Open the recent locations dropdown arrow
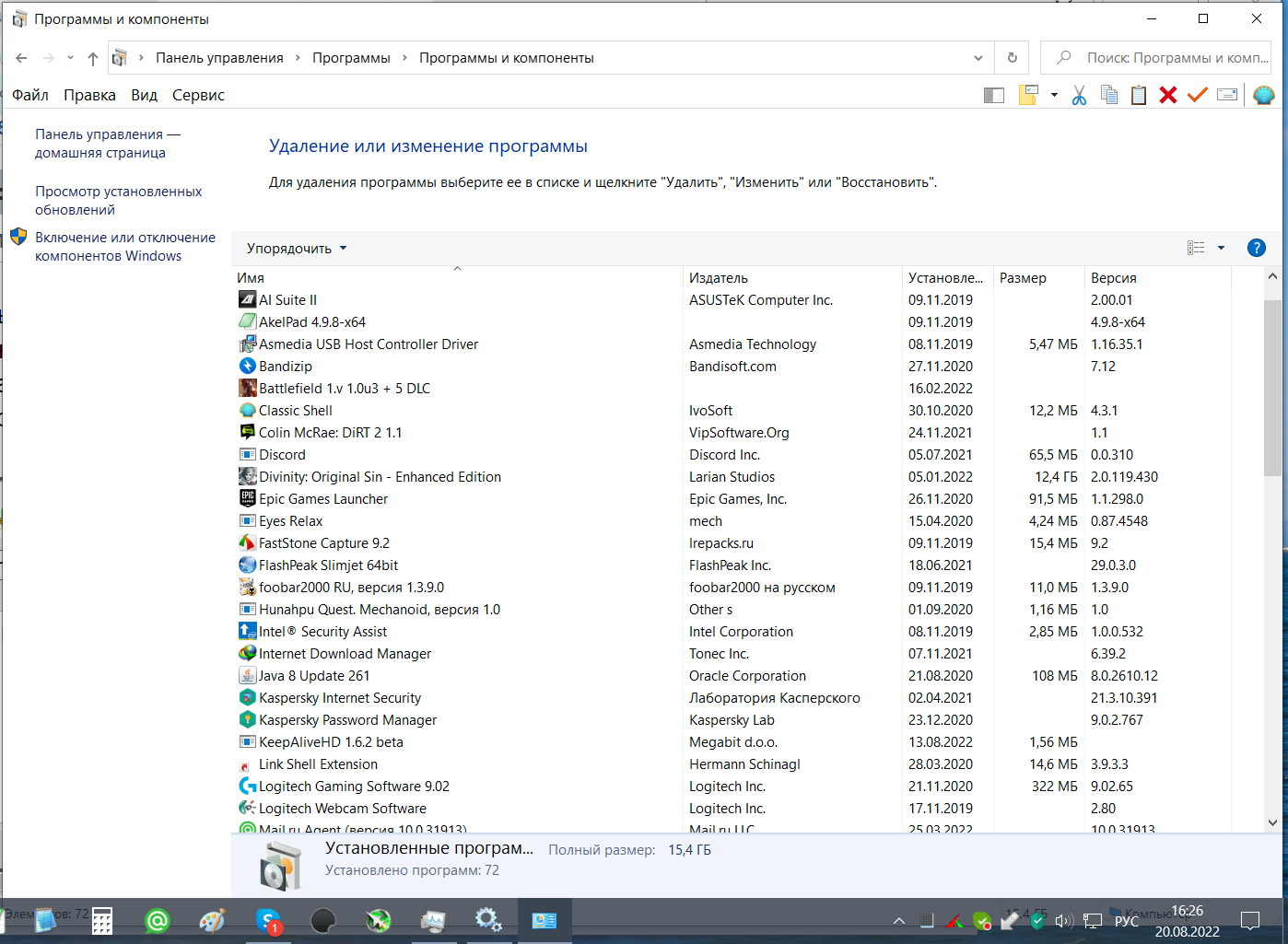Image resolution: width=1288 pixels, height=944 pixels. pyautogui.click(x=70, y=58)
